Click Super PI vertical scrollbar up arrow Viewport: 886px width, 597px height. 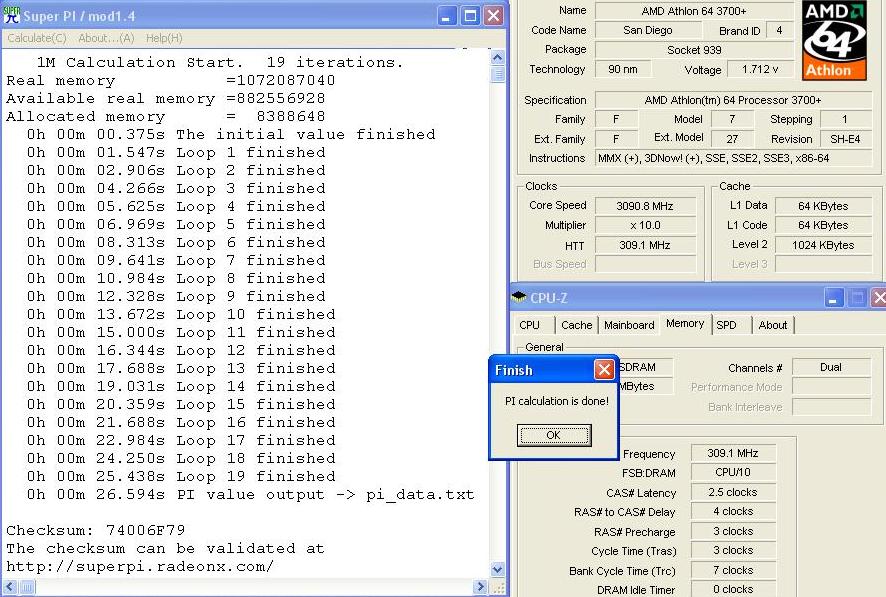coord(498,57)
